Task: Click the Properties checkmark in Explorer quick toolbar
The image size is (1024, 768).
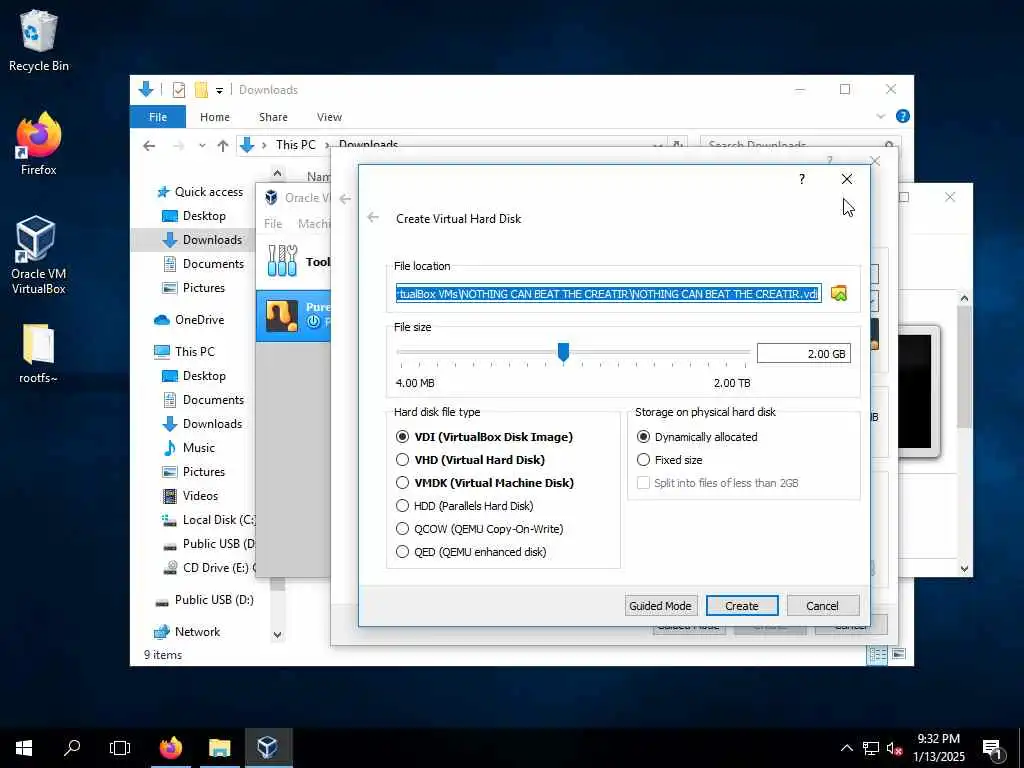Action: point(178,90)
